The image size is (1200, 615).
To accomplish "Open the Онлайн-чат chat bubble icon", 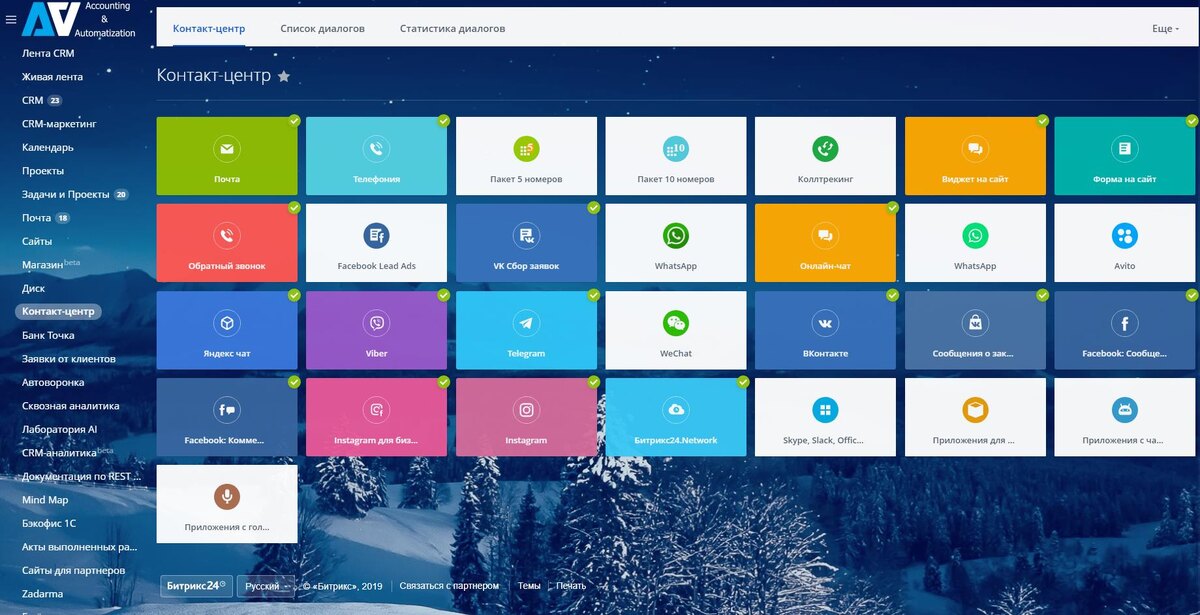I will (x=825, y=236).
